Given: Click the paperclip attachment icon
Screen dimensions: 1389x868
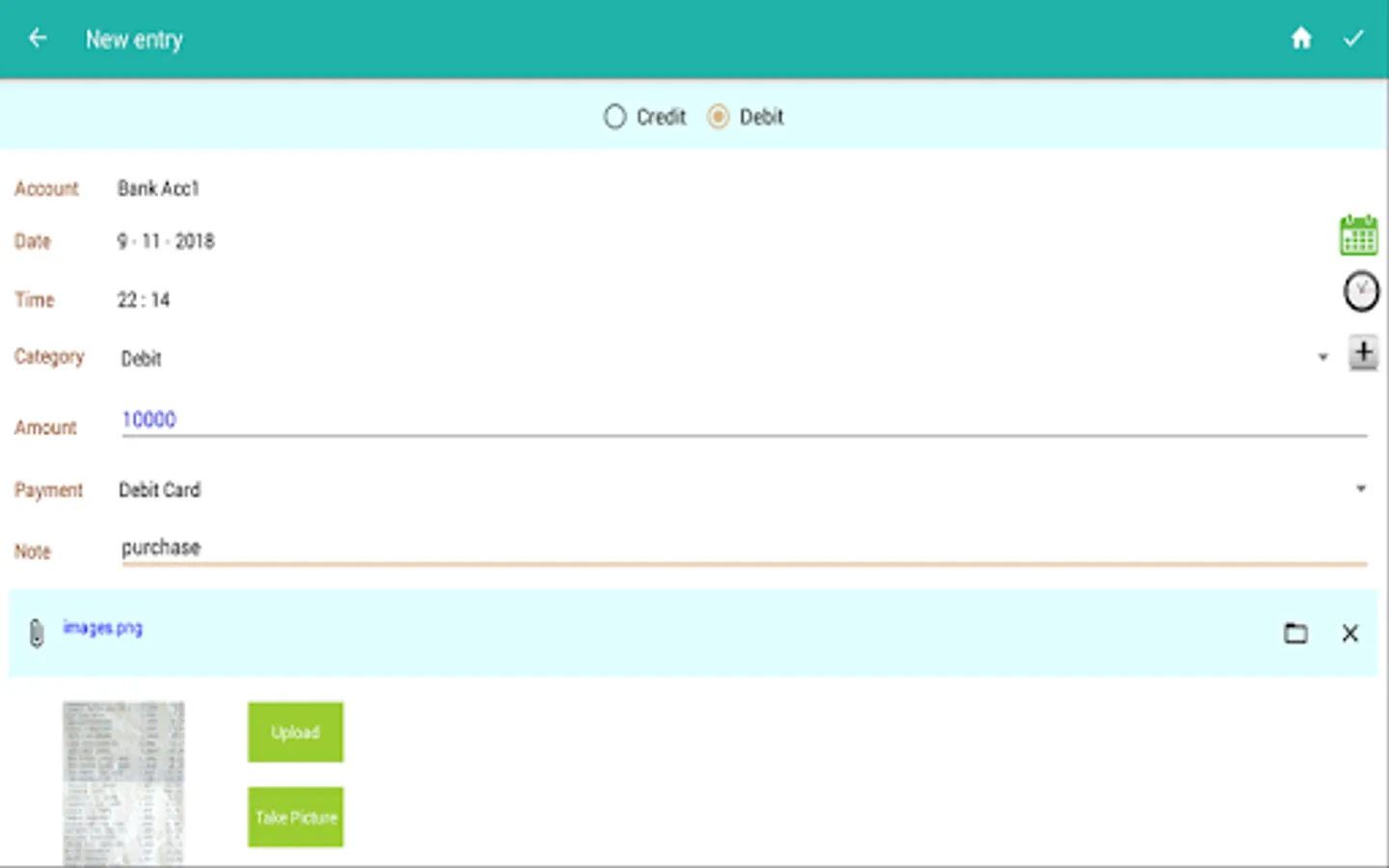Looking at the screenshot, I should 37,633.
